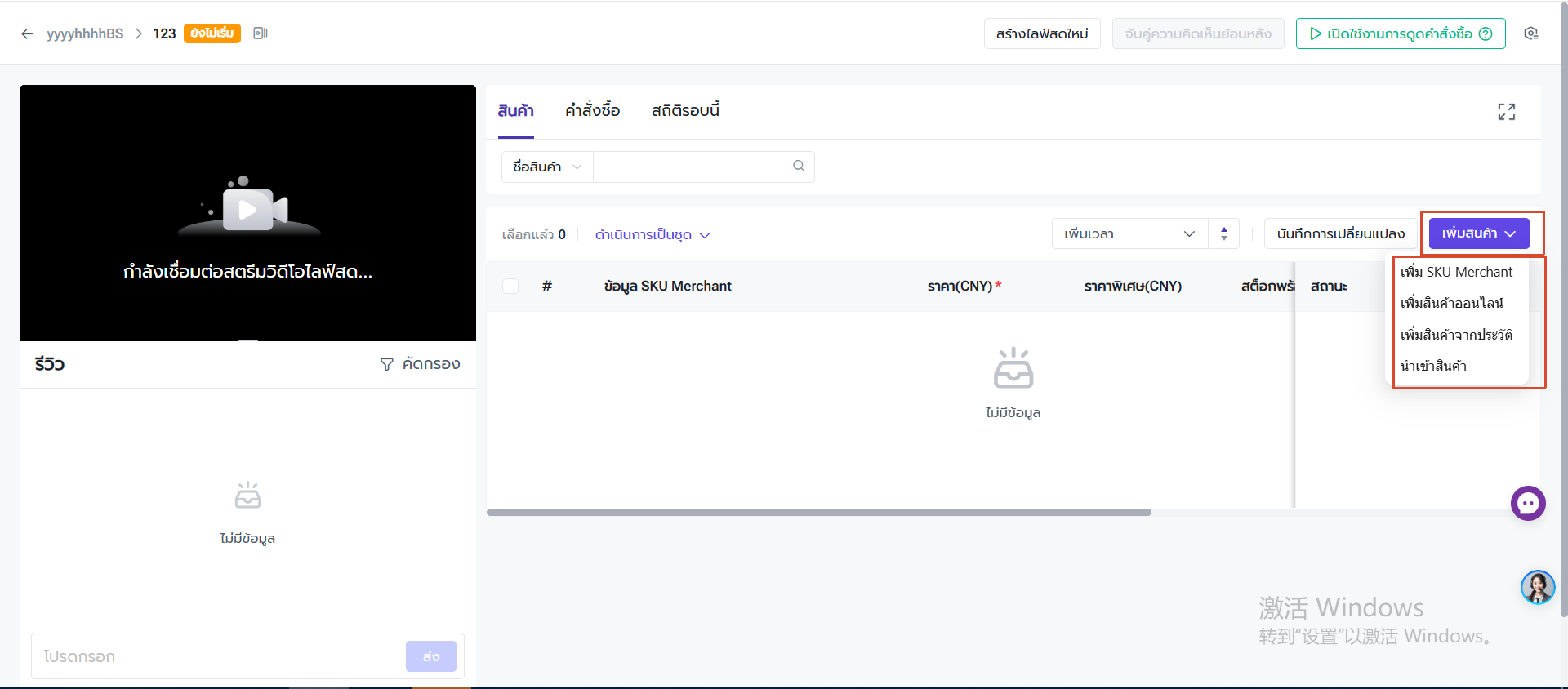Expand product panel to fullscreen
The height and width of the screenshot is (689, 1568).
point(1507,112)
